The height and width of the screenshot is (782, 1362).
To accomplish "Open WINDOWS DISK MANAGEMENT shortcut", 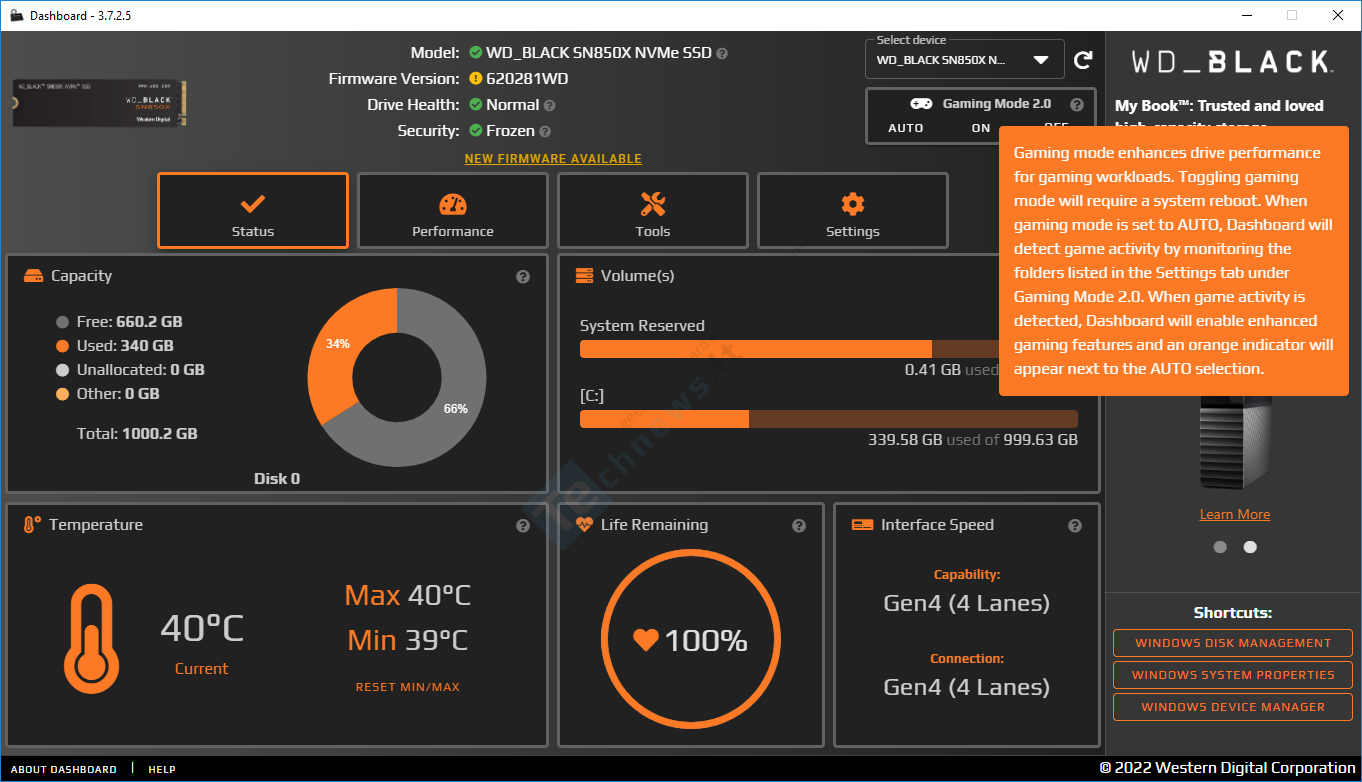I will [1233, 643].
